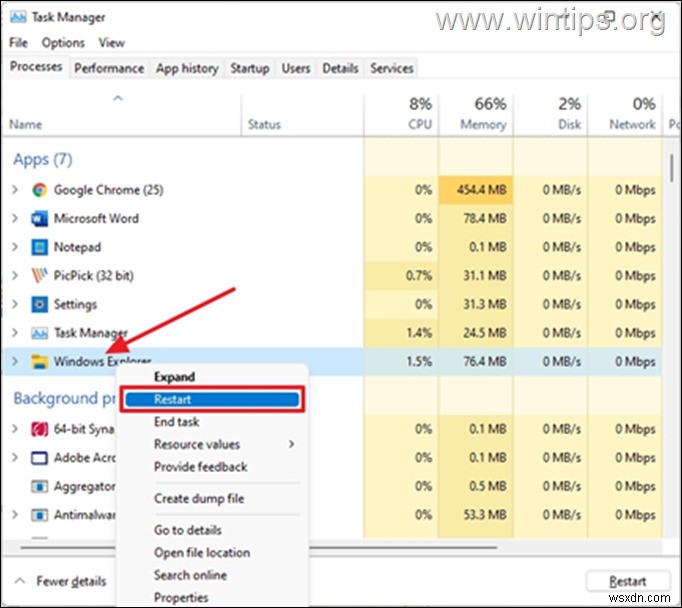
Task: Collapse view with Fewer details chevron
Action: click(20, 581)
